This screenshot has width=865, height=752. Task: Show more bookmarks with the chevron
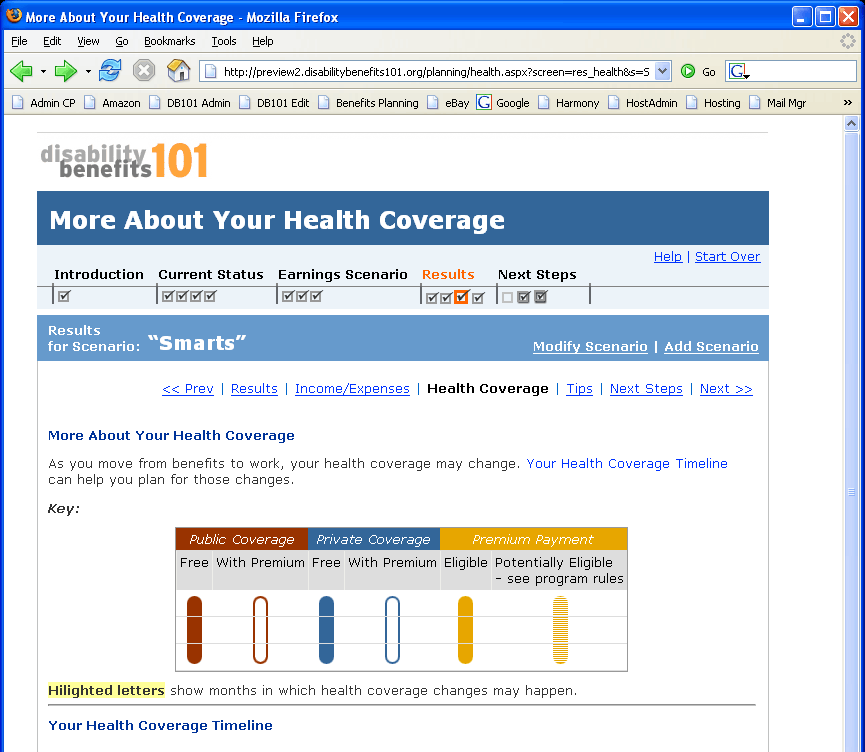[x=848, y=102]
